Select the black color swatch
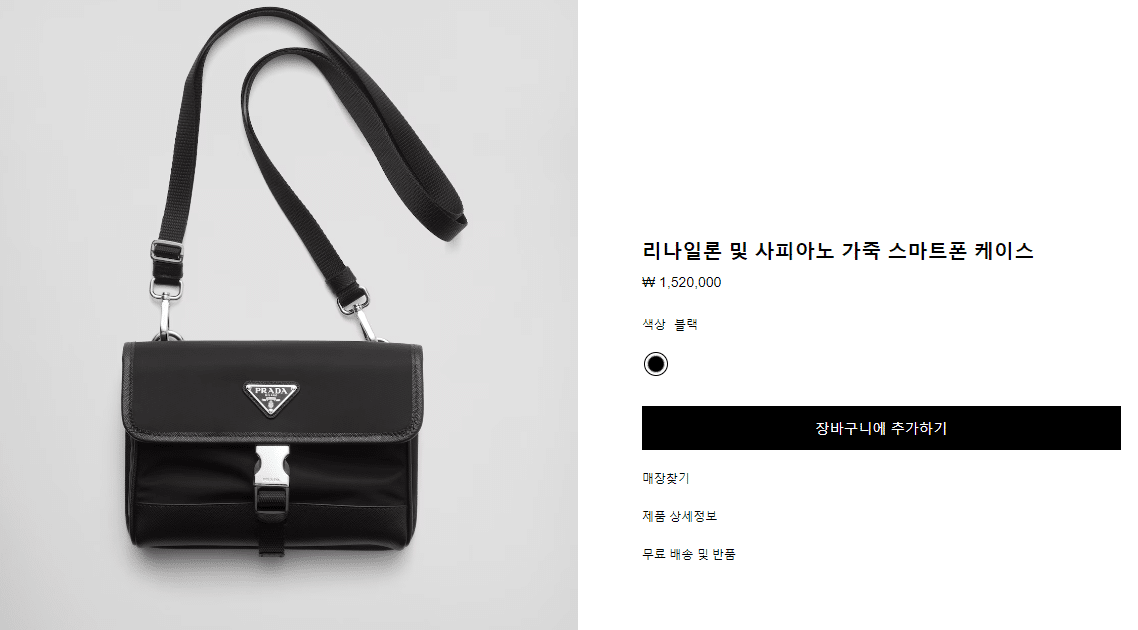 coord(655,364)
